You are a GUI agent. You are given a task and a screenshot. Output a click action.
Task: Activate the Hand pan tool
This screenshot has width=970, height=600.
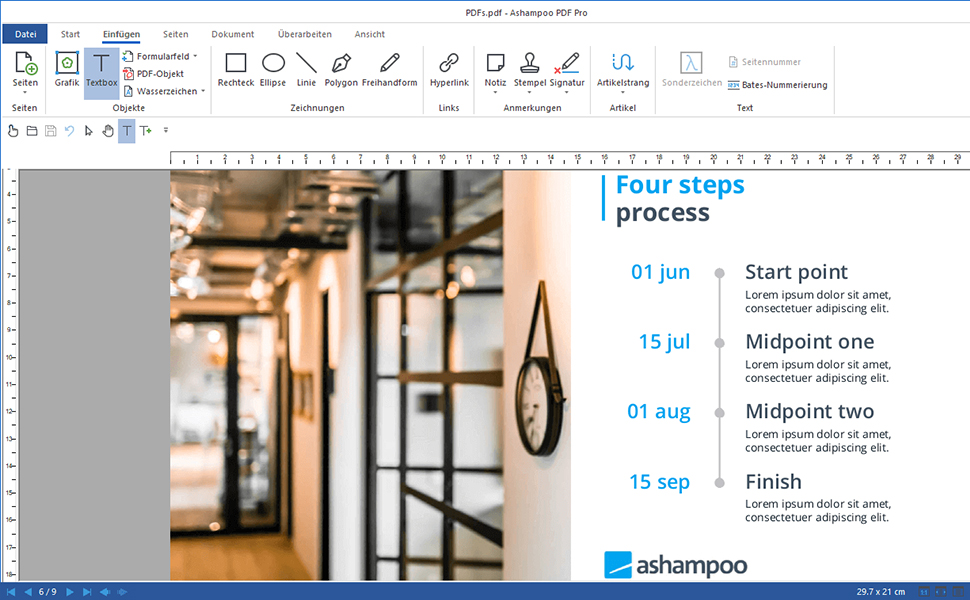(107, 130)
